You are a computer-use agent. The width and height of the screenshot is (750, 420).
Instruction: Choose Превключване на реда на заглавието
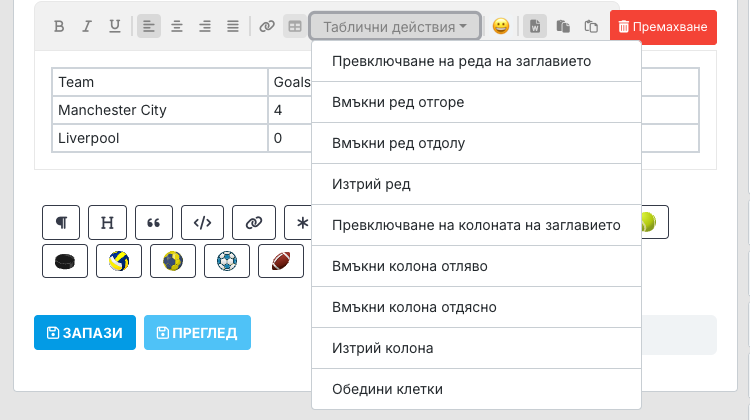point(476,61)
